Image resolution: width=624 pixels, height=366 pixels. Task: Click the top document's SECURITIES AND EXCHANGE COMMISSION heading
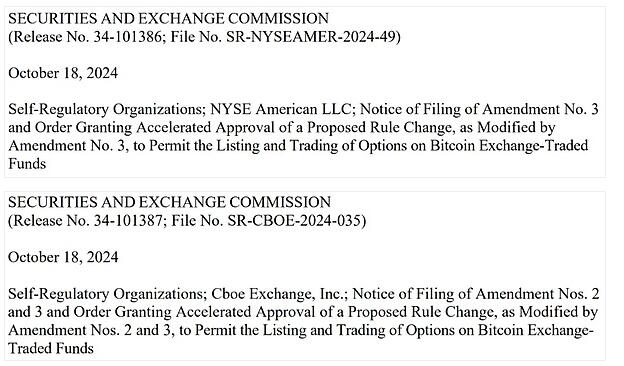pos(168,18)
